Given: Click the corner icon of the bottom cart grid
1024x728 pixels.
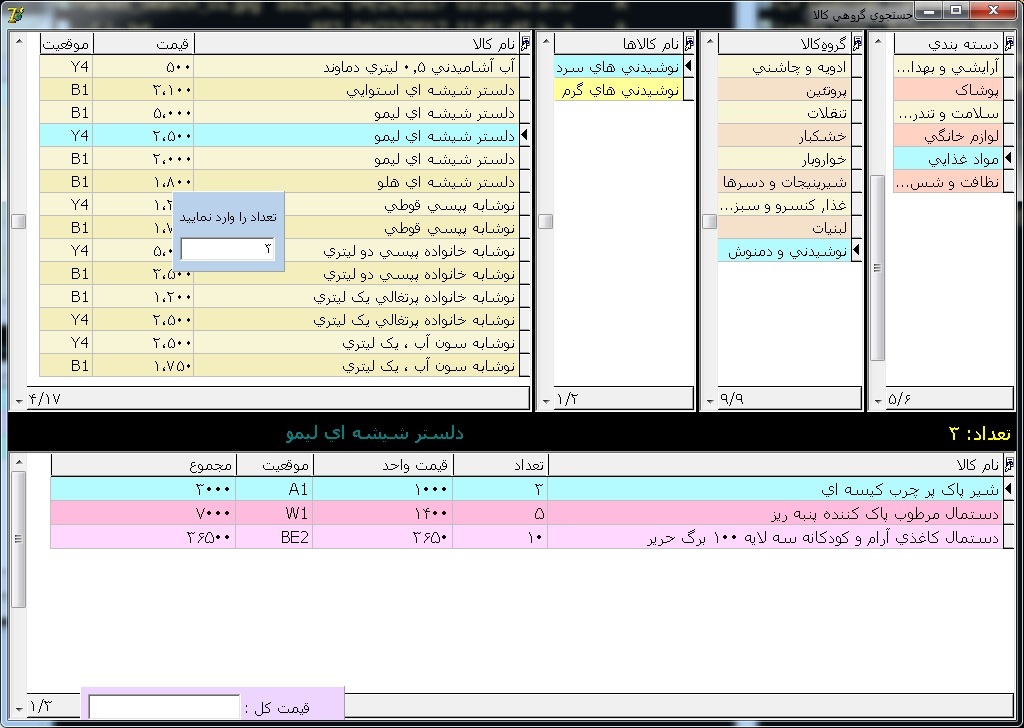Looking at the screenshot, I should 1008,465.
